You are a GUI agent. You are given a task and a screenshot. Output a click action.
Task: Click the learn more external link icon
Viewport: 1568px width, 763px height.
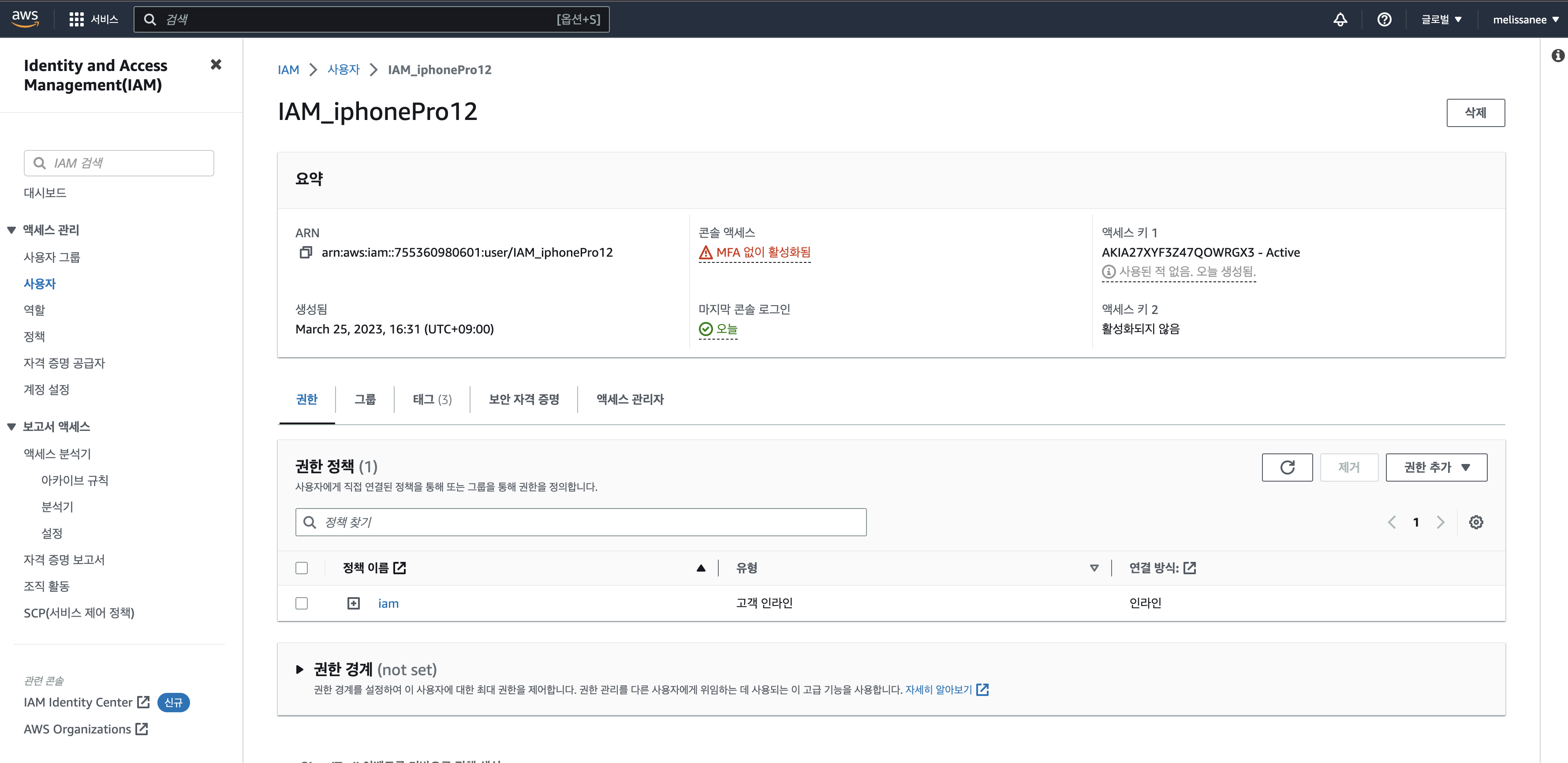point(982,689)
